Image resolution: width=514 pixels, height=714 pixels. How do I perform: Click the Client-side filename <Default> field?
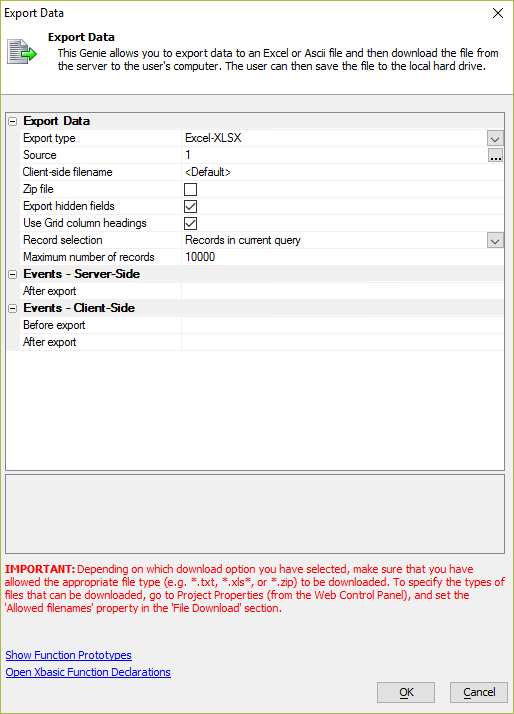coord(342,172)
